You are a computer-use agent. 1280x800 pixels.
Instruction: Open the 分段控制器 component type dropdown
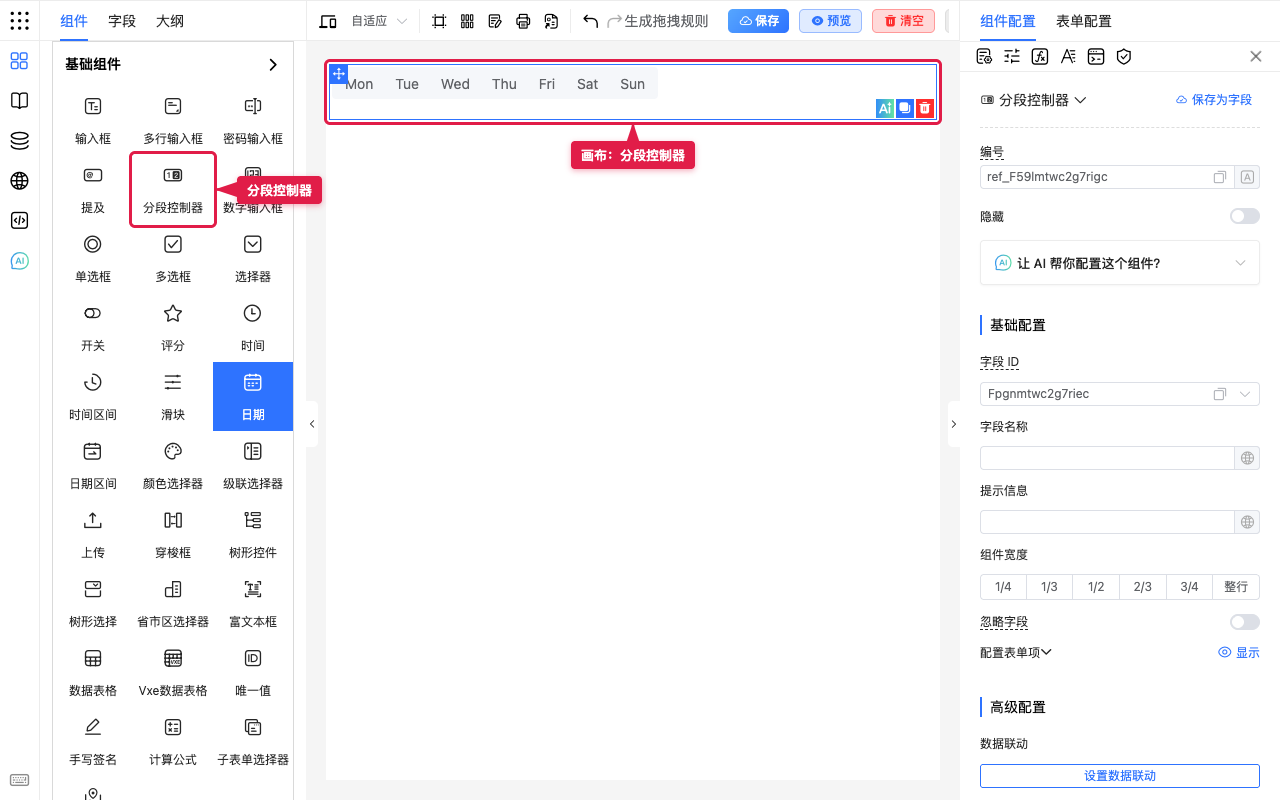pos(1034,100)
